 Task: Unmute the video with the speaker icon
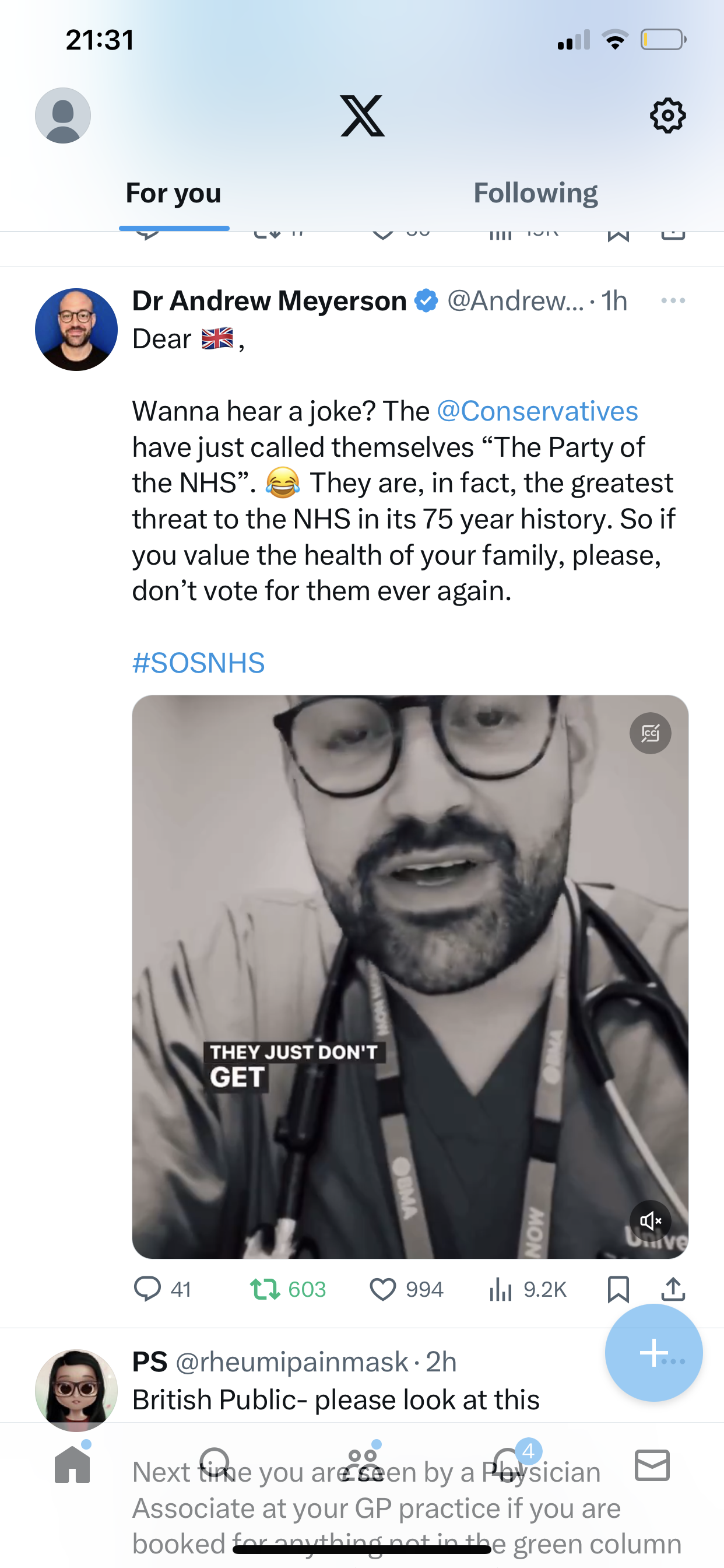[651, 1220]
